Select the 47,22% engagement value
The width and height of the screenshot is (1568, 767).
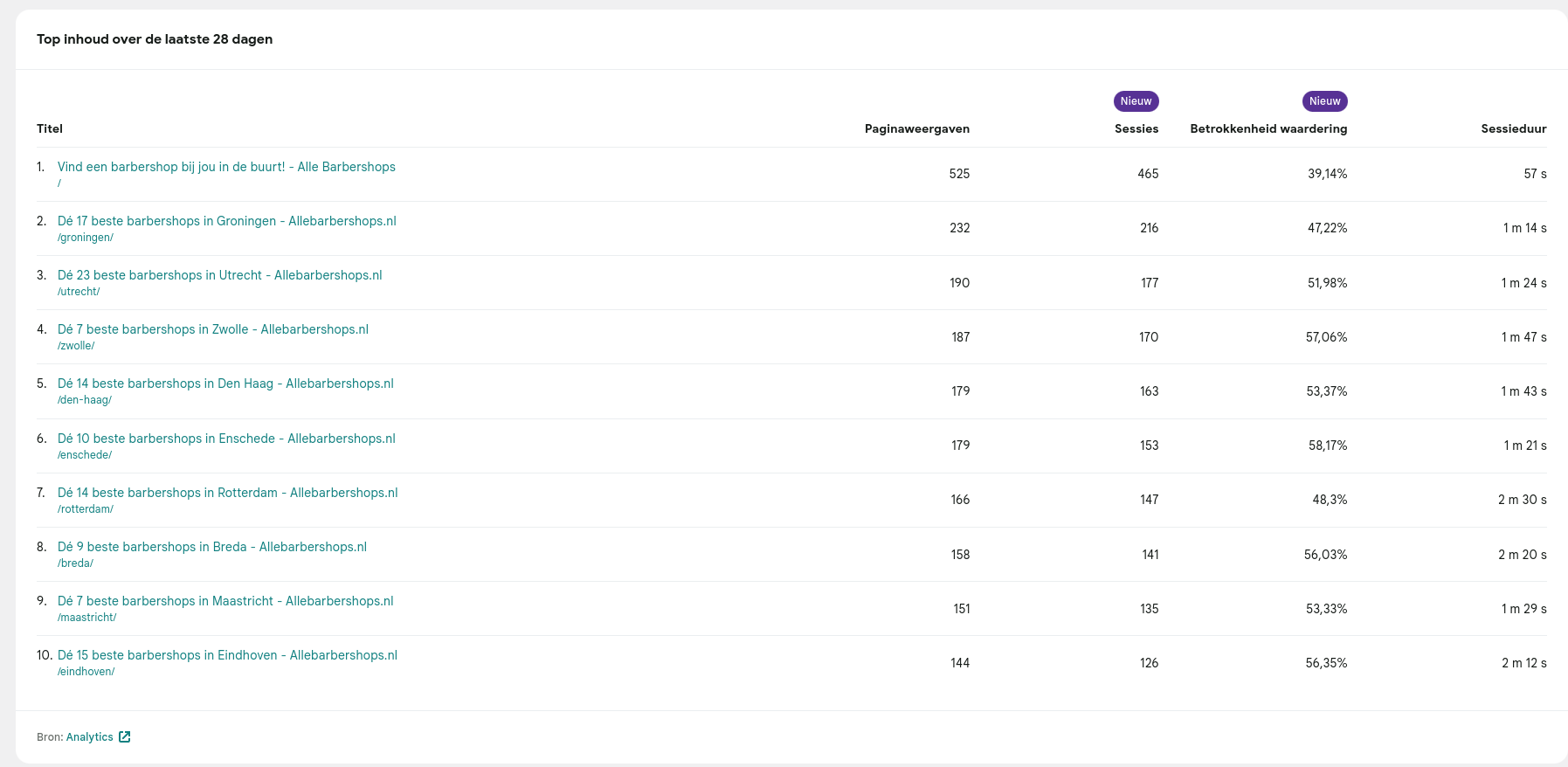pos(1327,228)
